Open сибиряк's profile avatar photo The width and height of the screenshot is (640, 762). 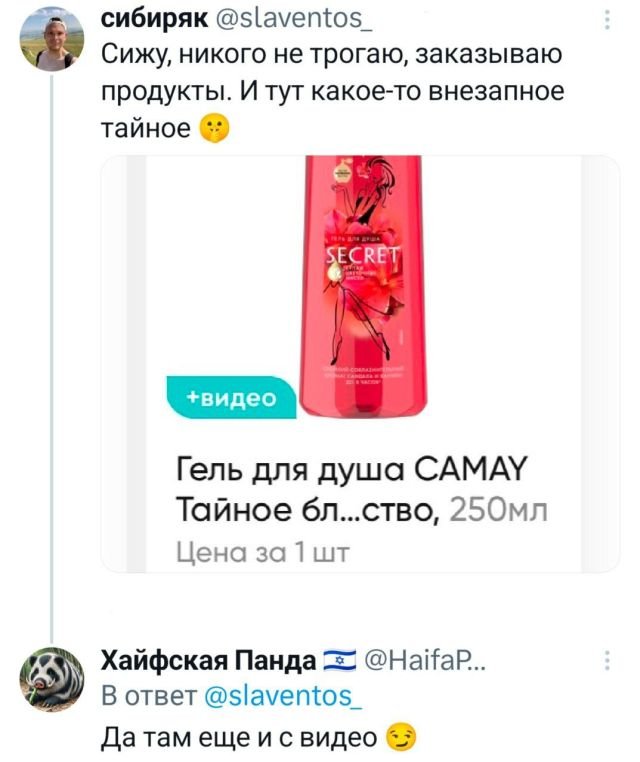tap(52, 40)
